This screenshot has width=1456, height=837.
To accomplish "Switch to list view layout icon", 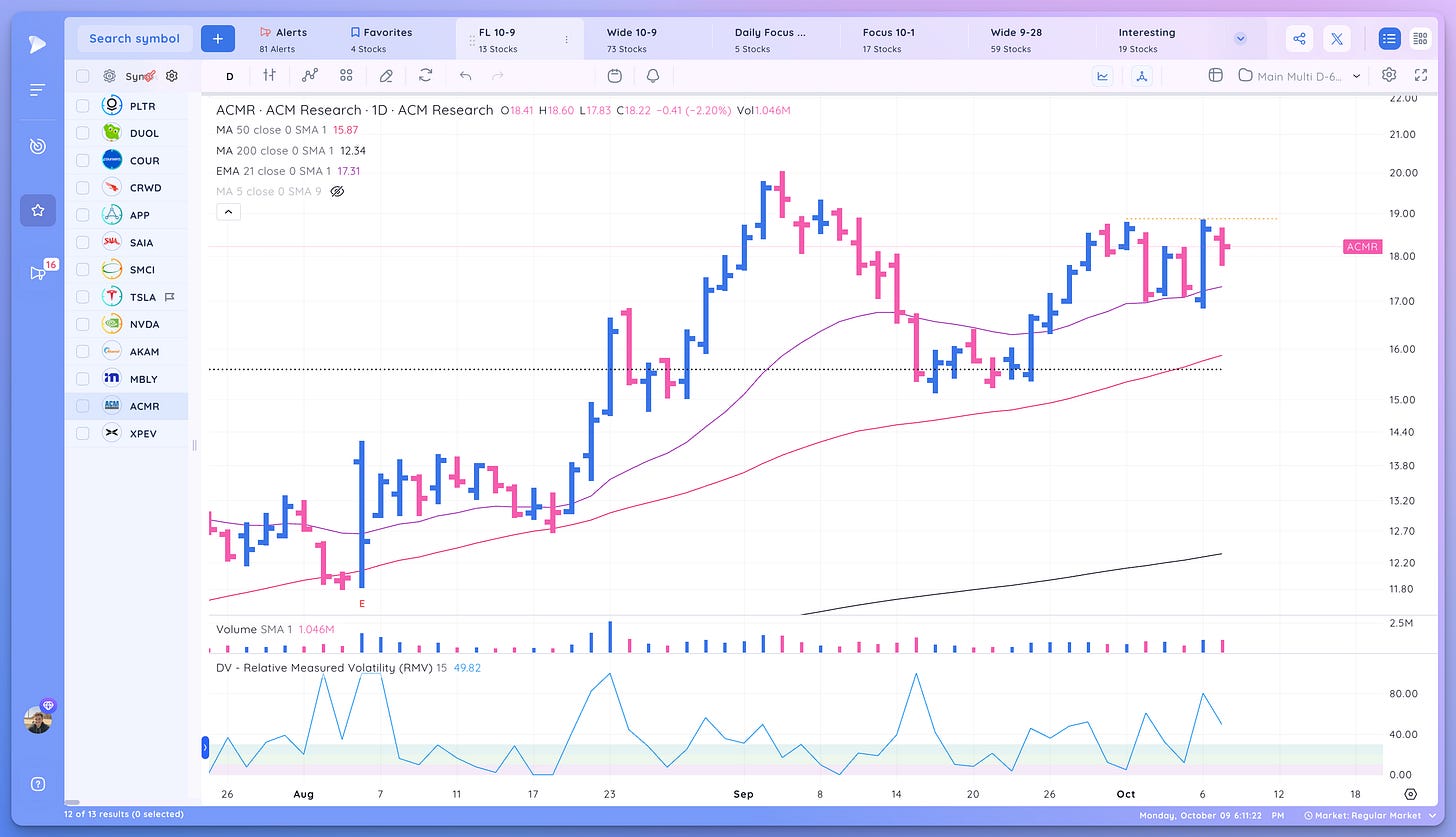I will pyautogui.click(x=1389, y=39).
